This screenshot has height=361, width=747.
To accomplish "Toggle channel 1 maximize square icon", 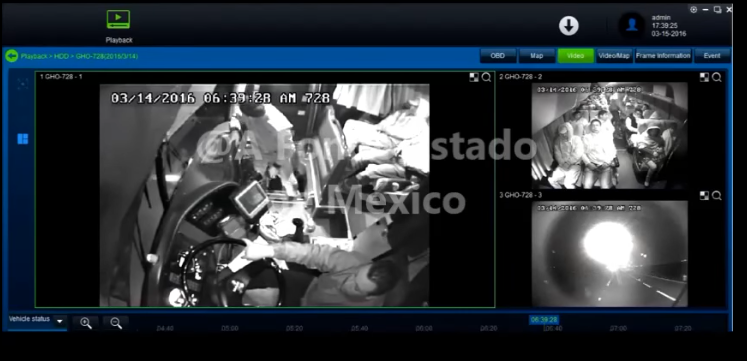I will (x=474, y=77).
